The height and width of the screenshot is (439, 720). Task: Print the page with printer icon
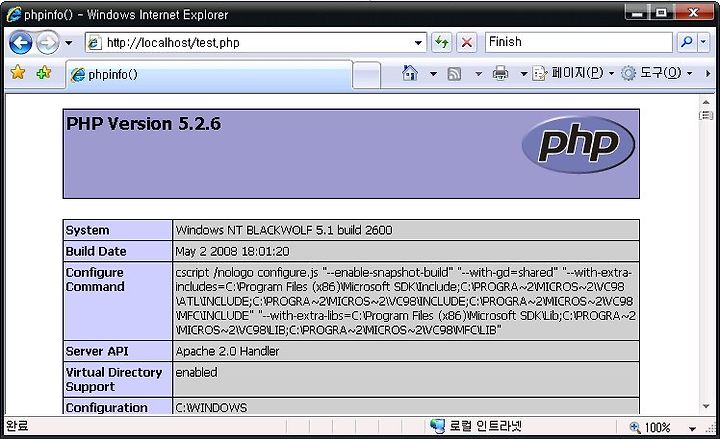(x=501, y=73)
